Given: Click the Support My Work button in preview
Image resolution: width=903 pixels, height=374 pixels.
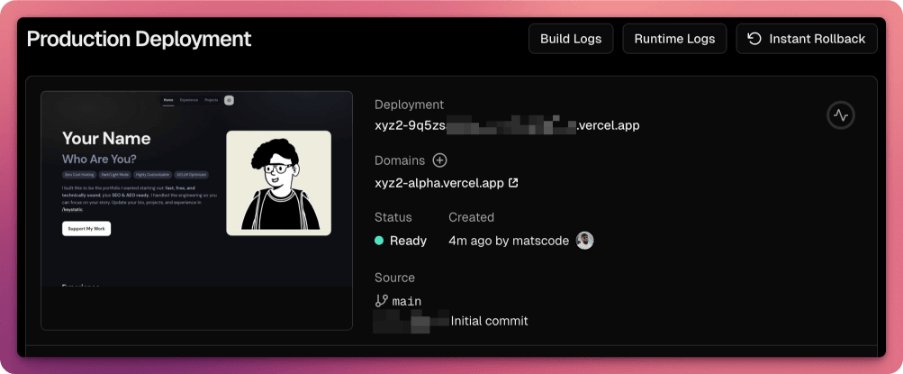Looking at the screenshot, I should tap(86, 229).
